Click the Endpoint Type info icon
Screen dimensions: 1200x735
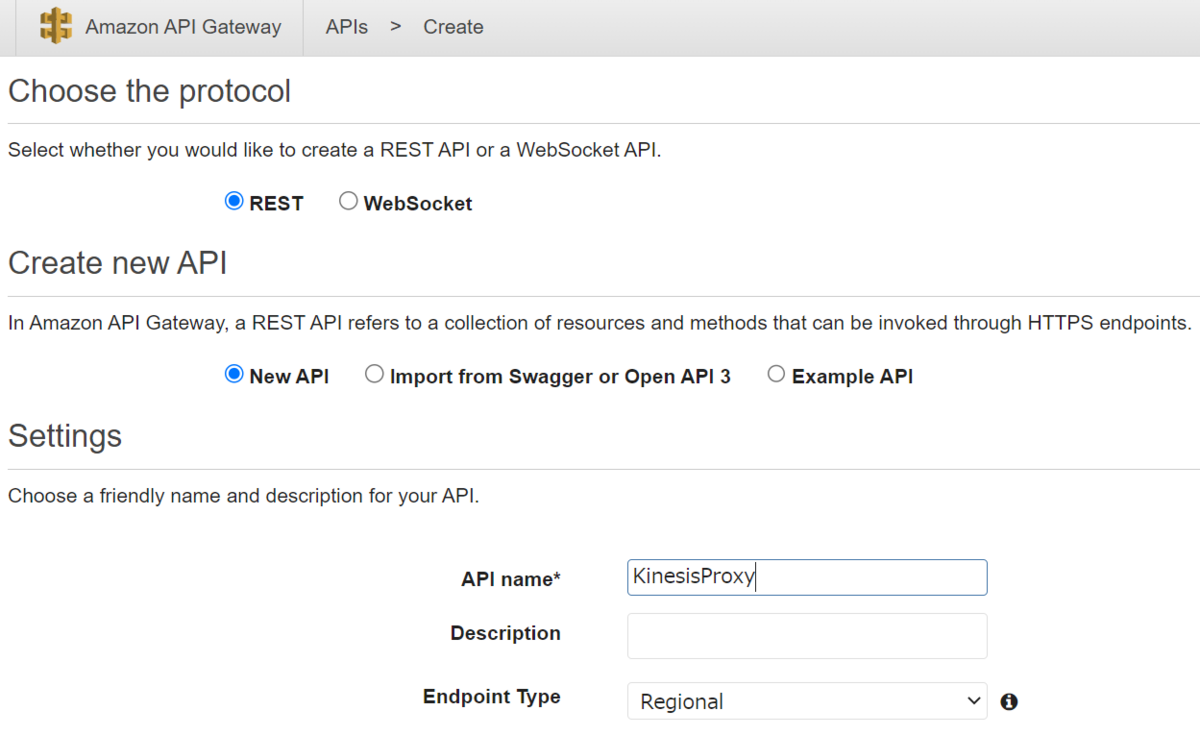(x=1009, y=702)
